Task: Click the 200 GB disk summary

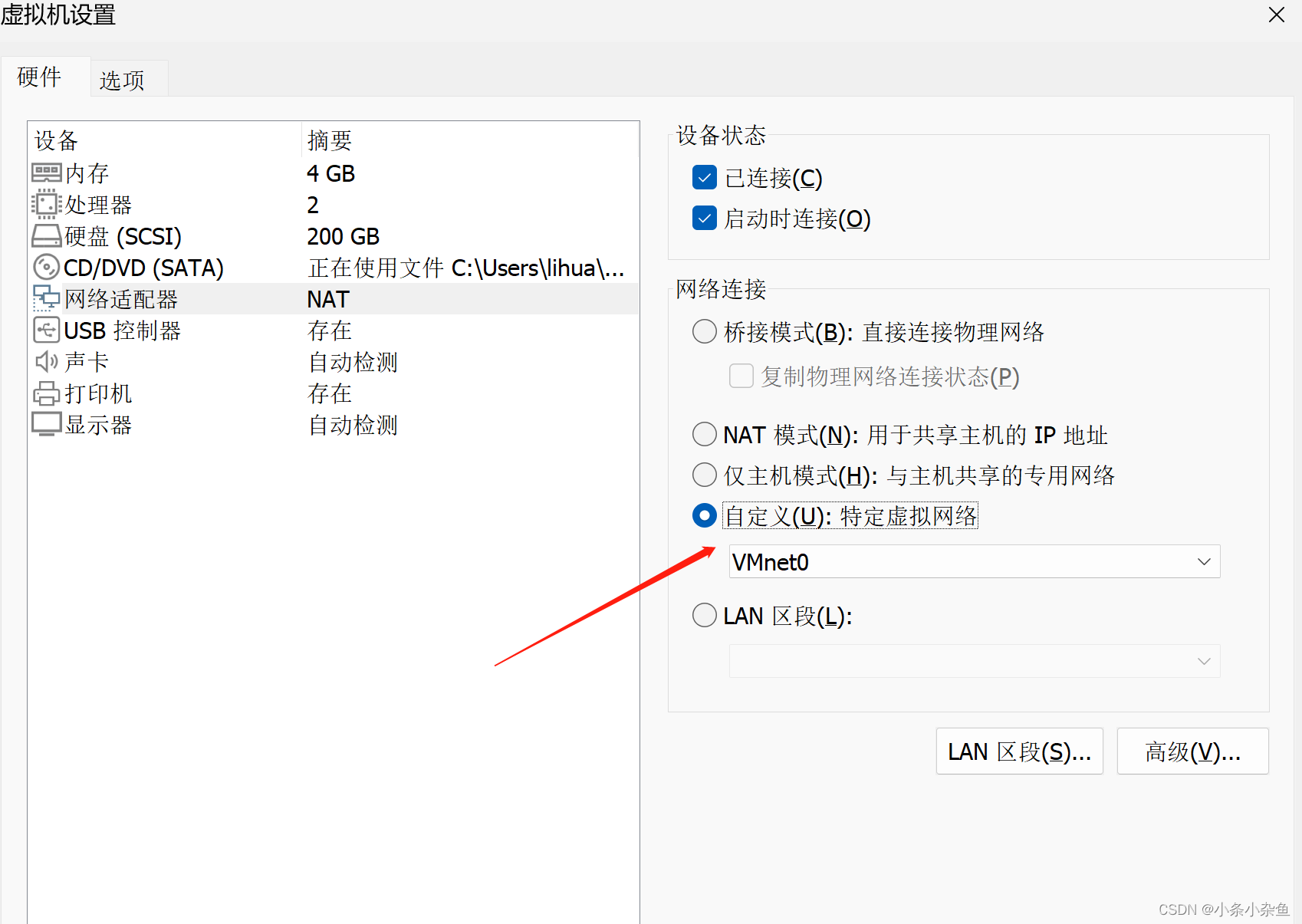Action: click(x=344, y=236)
